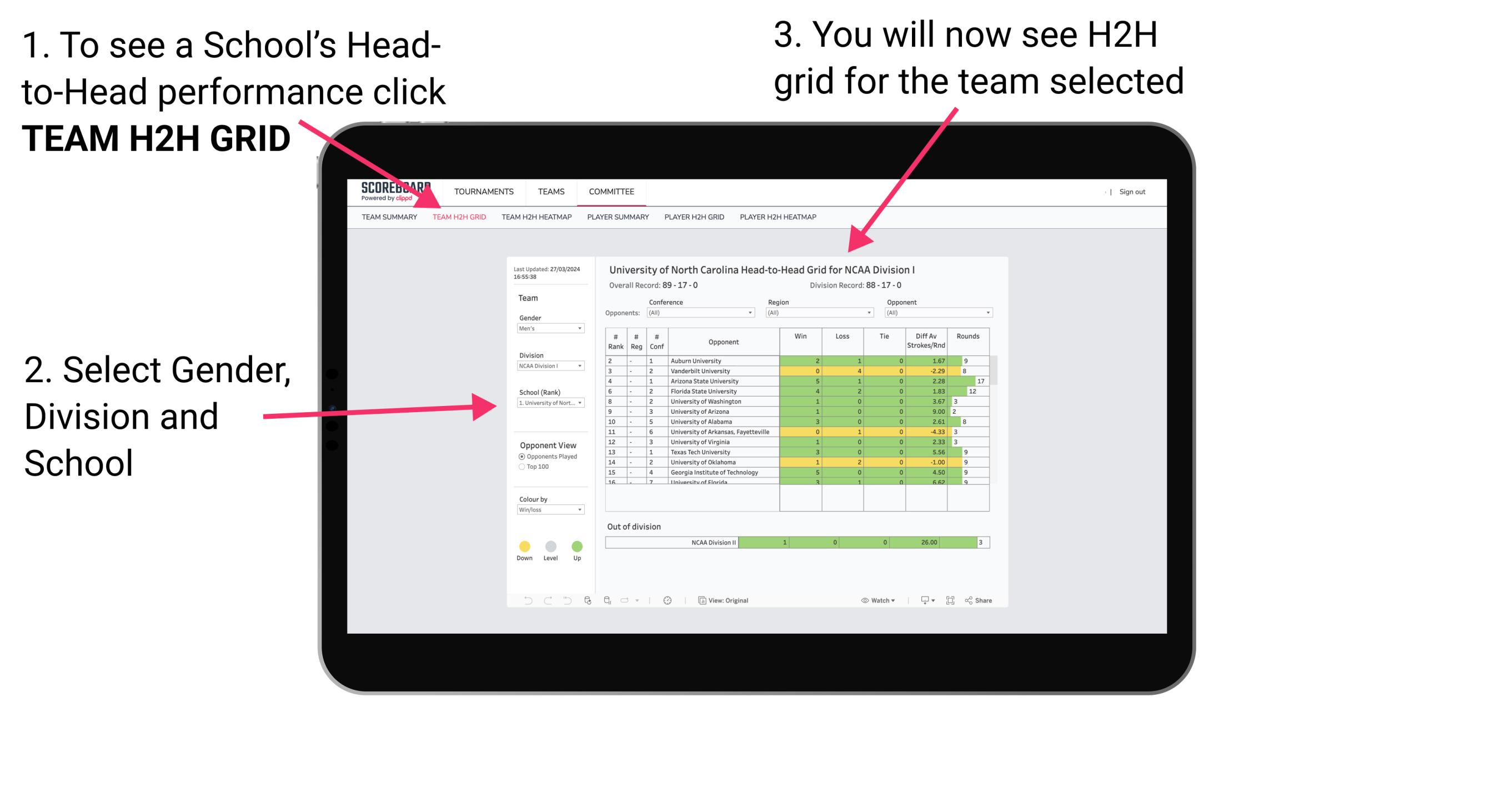Click the timer/history icon
The height and width of the screenshot is (812, 1509).
pyautogui.click(x=665, y=601)
